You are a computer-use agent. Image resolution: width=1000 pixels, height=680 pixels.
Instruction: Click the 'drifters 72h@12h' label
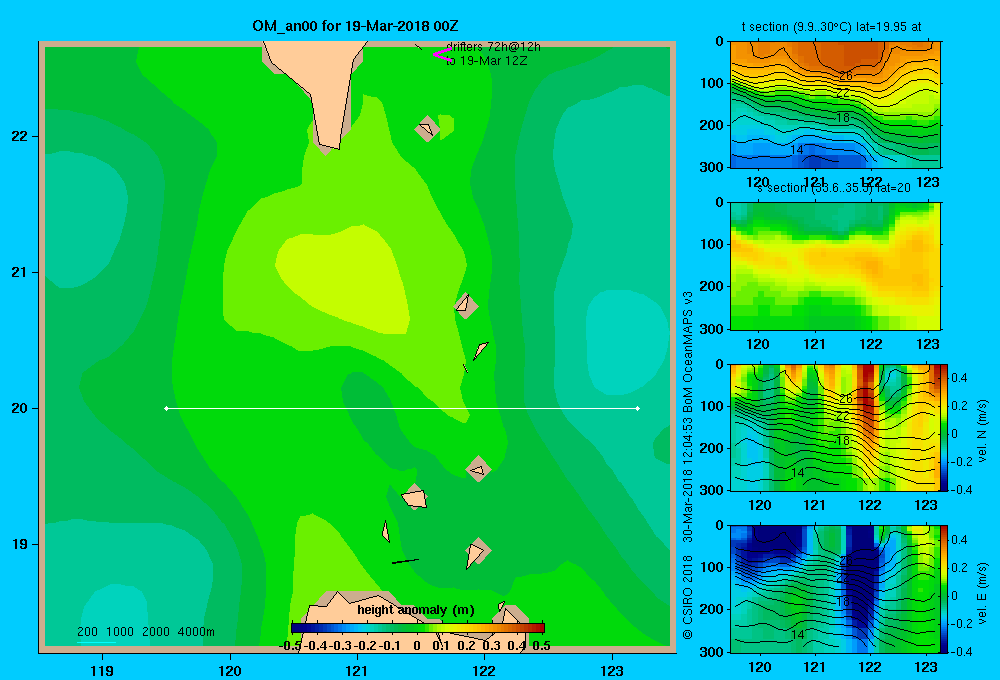coord(493,47)
